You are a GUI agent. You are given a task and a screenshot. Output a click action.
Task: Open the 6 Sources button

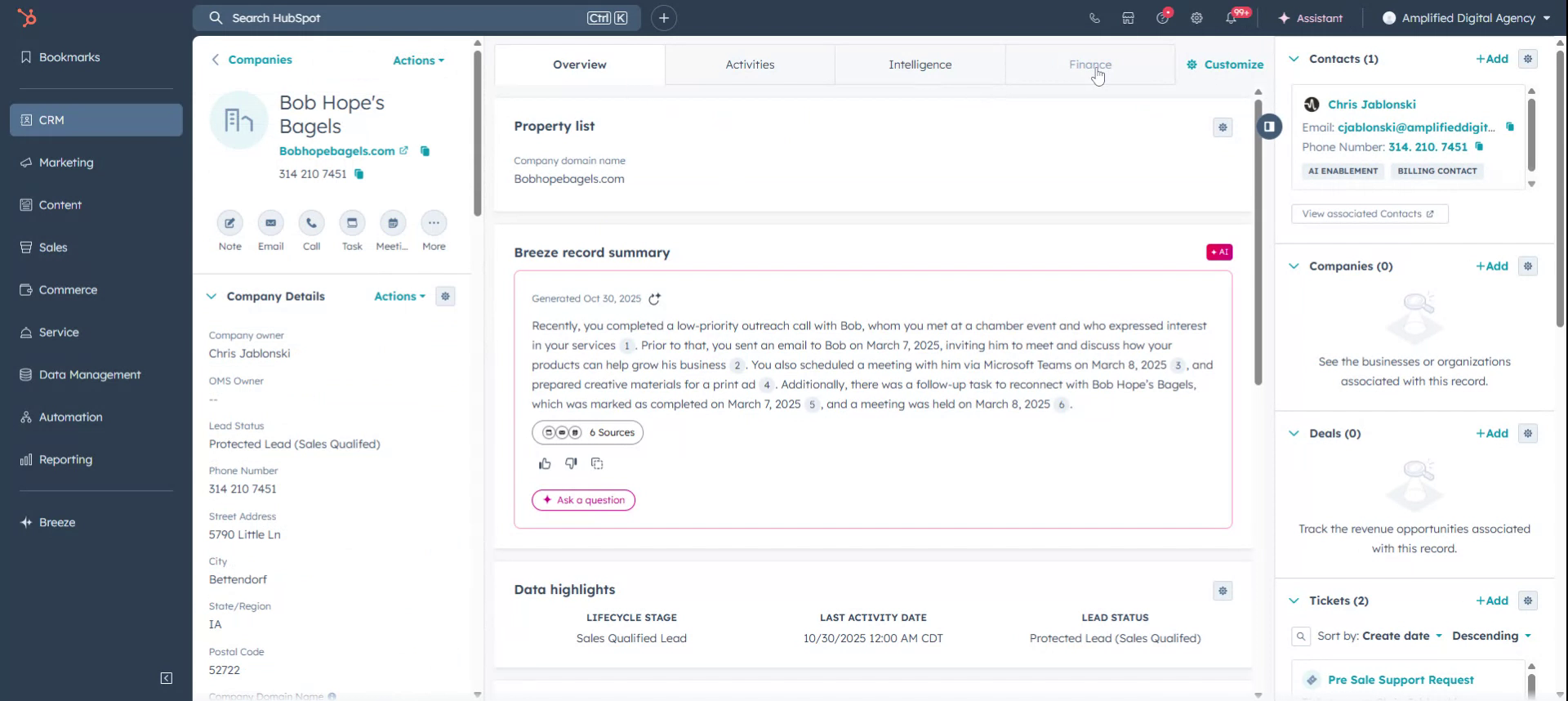pos(587,433)
